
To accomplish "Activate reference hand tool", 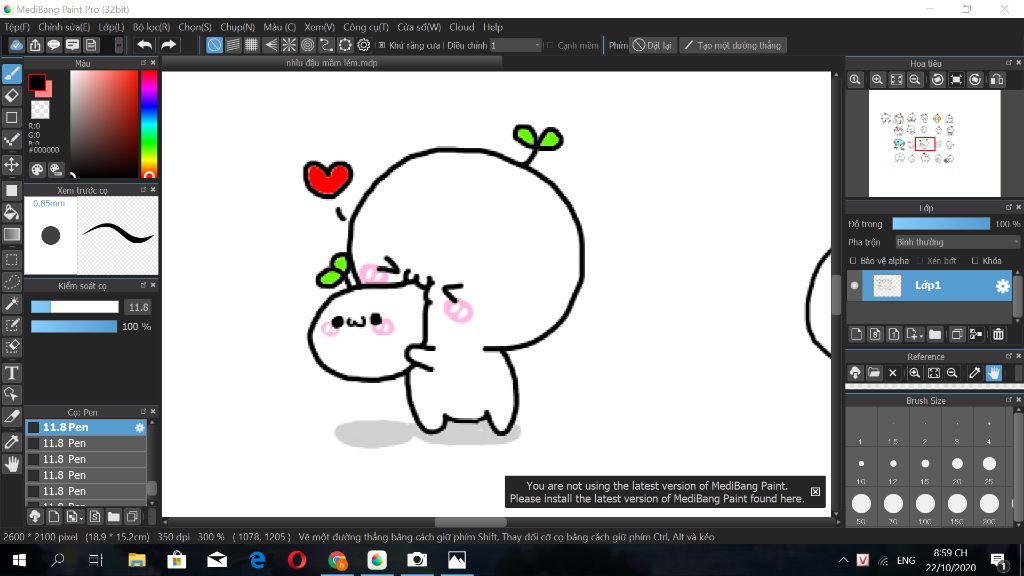I will point(993,373).
